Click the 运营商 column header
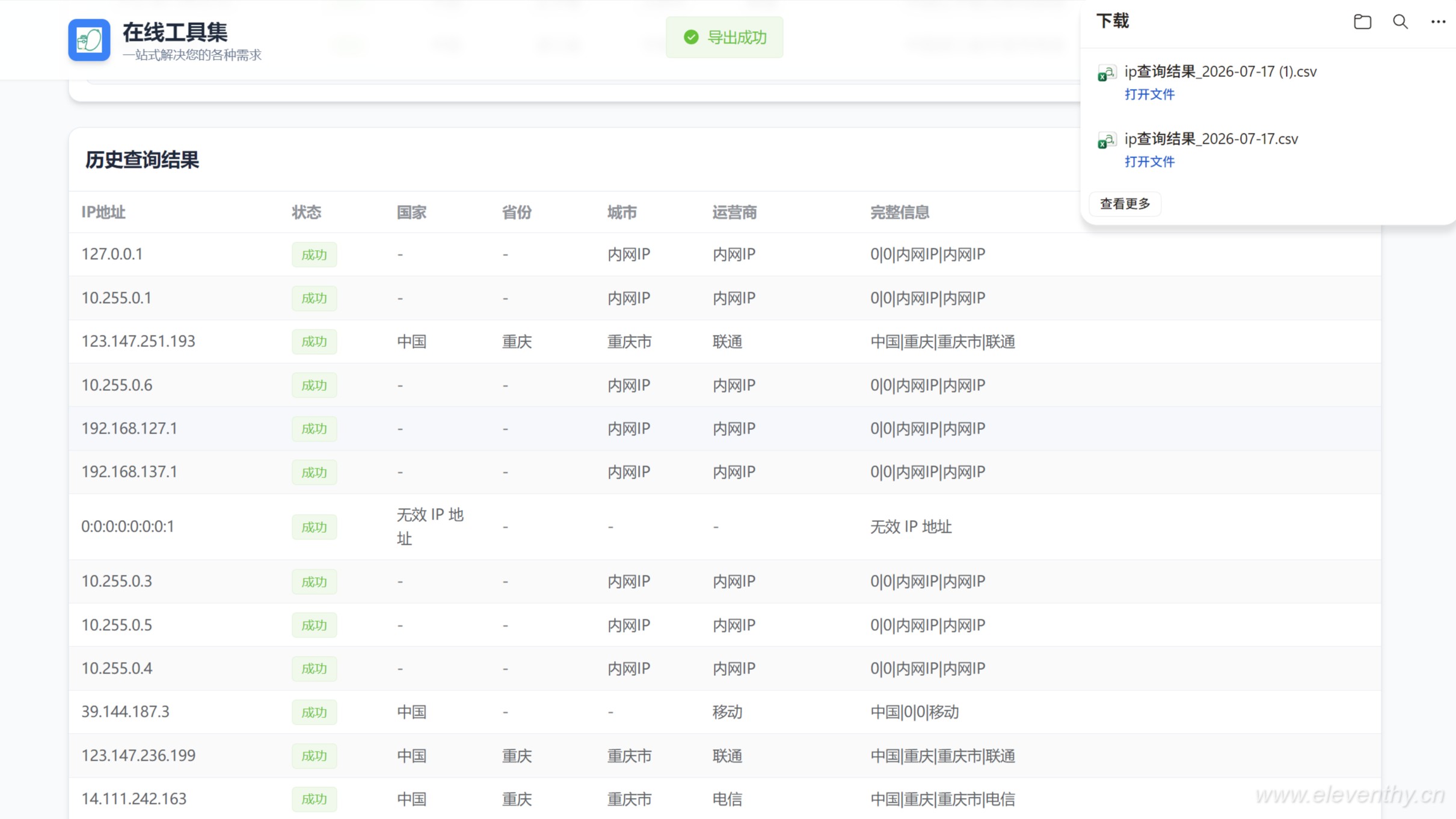Viewport: 1456px width, 819px height. point(734,212)
